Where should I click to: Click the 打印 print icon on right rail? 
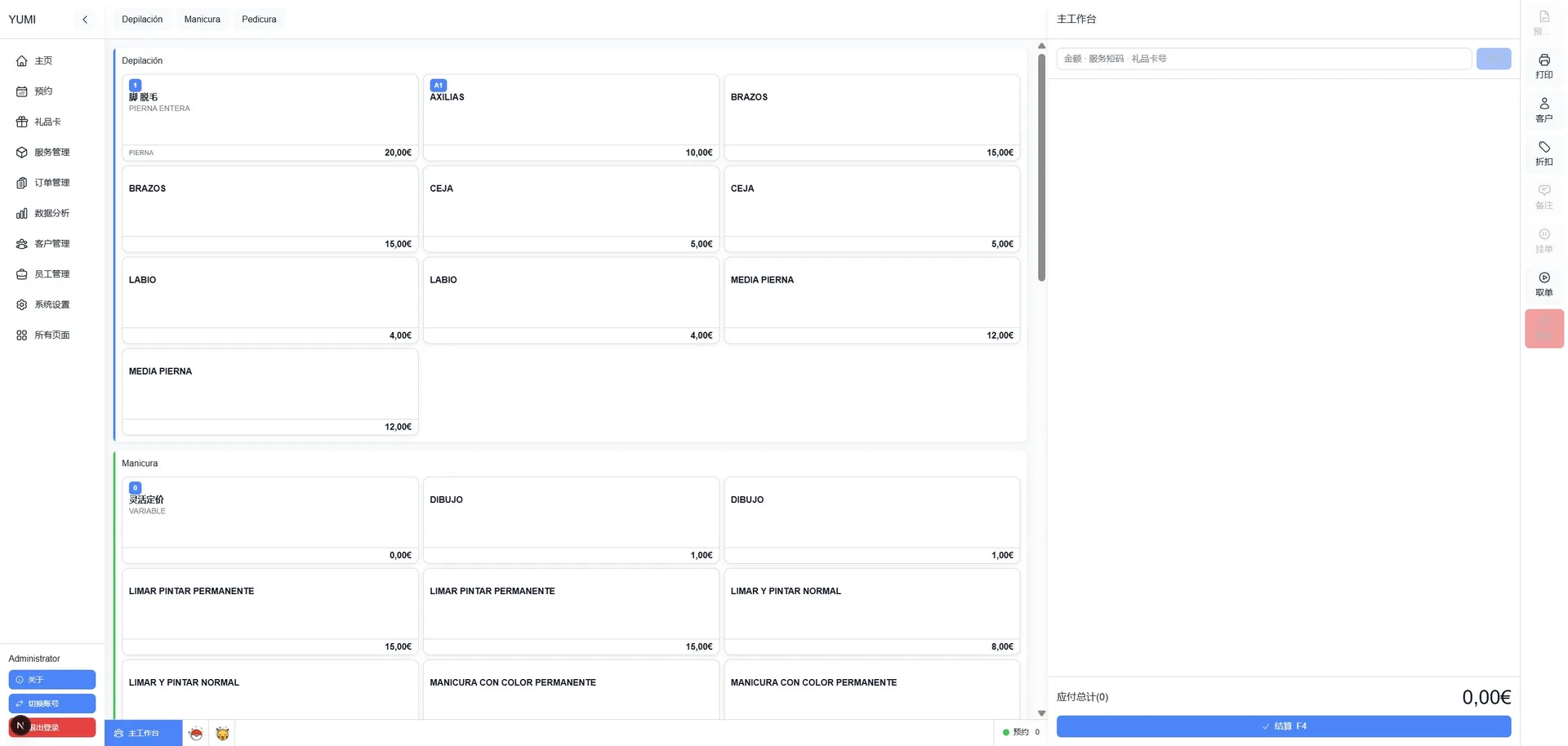click(1543, 67)
